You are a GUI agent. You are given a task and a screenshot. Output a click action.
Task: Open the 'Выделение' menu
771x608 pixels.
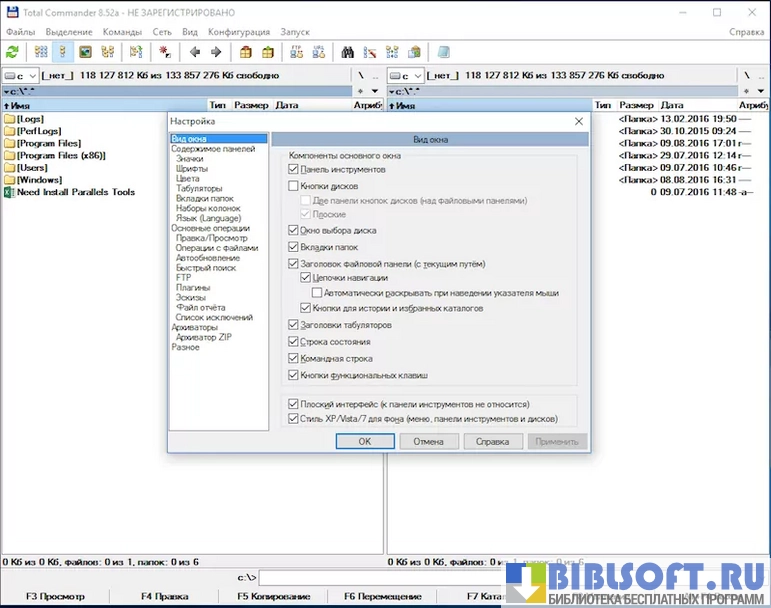coord(69,32)
